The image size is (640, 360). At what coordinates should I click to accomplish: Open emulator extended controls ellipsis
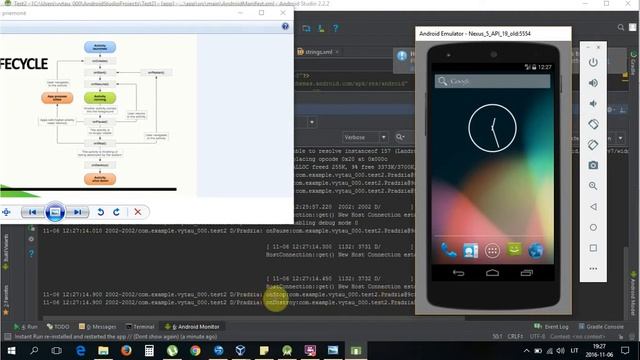coord(593,269)
